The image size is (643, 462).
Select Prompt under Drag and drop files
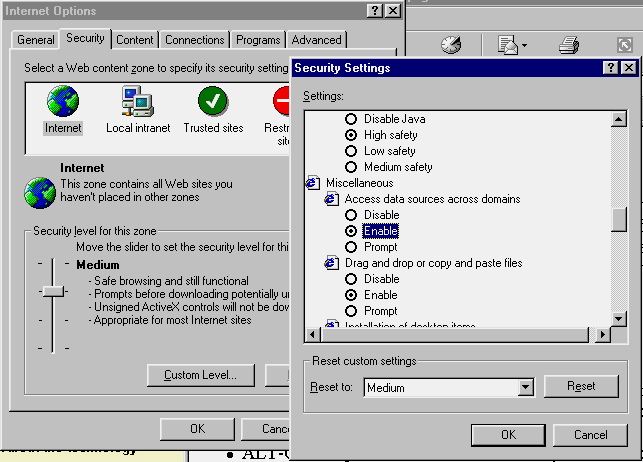tap(351, 311)
